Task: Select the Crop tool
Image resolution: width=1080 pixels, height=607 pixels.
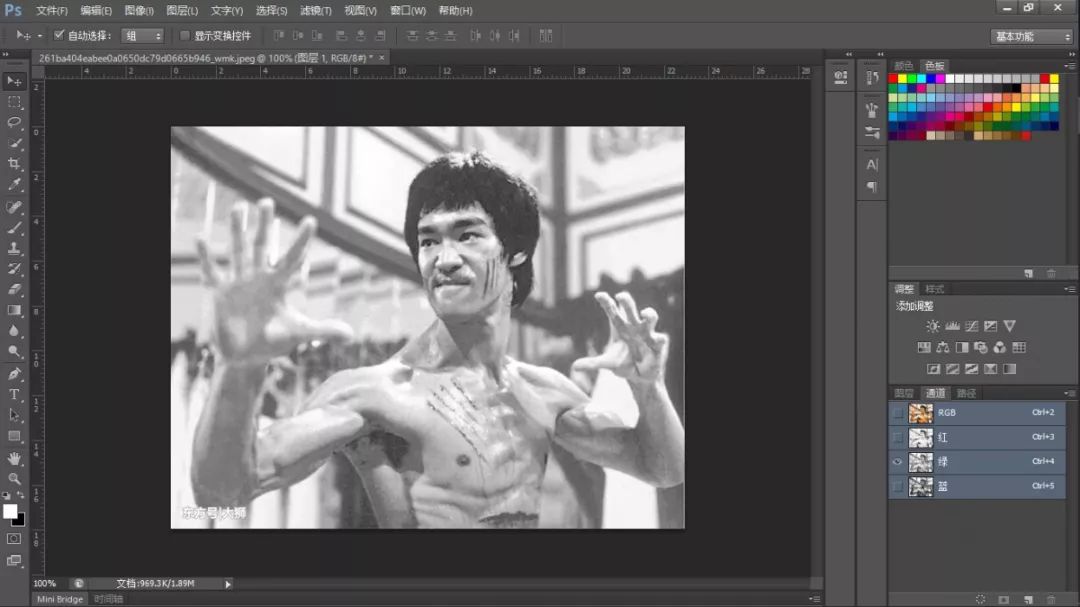Action: point(14,164)
